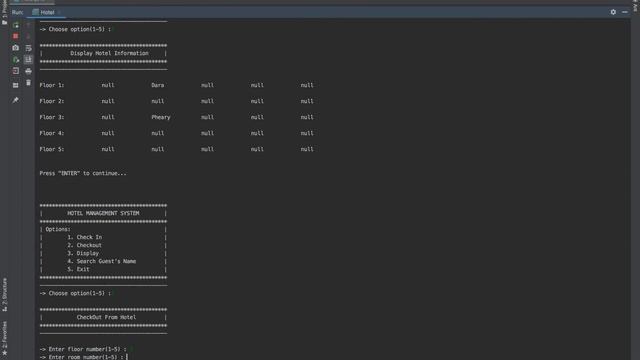Viewport: 640px width, 360px height.
Task: Click the "Options:" label in menu
Action: [58, 229]
